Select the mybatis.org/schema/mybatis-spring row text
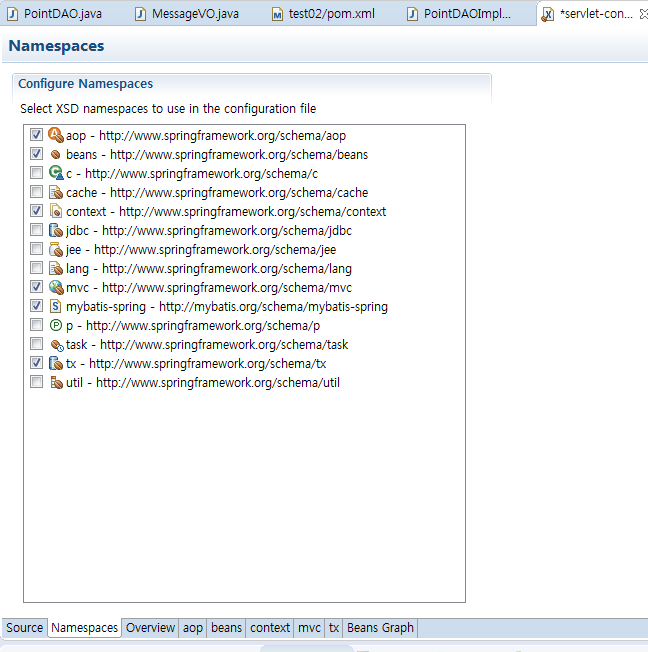 (x=227, y=307)
